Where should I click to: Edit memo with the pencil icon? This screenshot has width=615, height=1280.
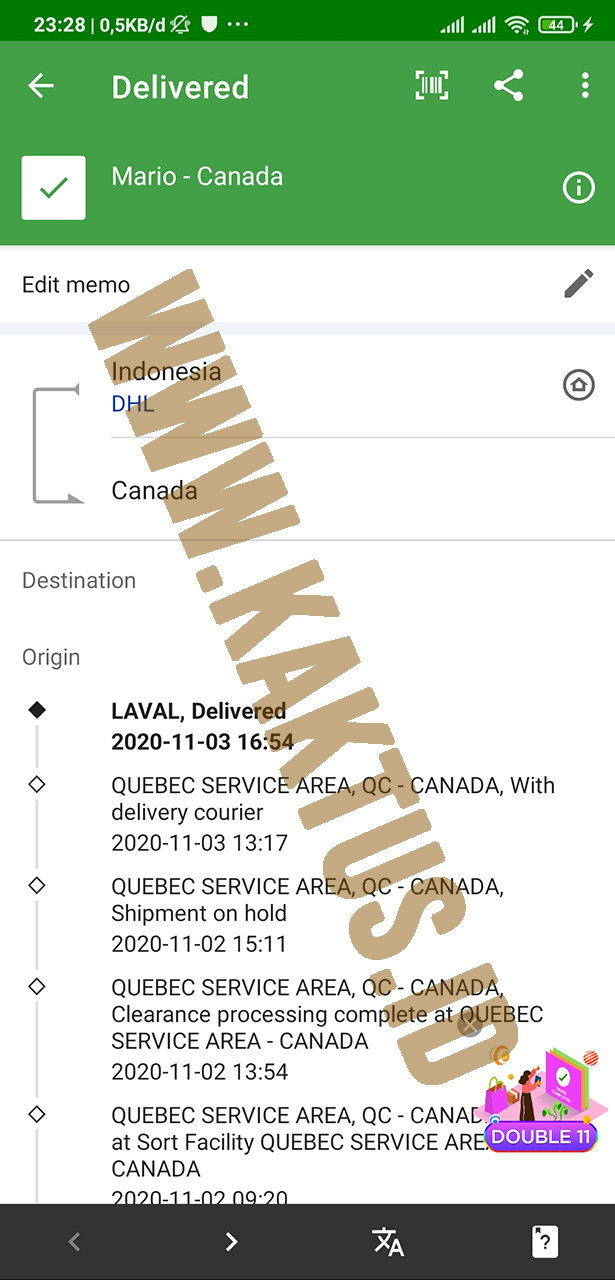point(579,284)
